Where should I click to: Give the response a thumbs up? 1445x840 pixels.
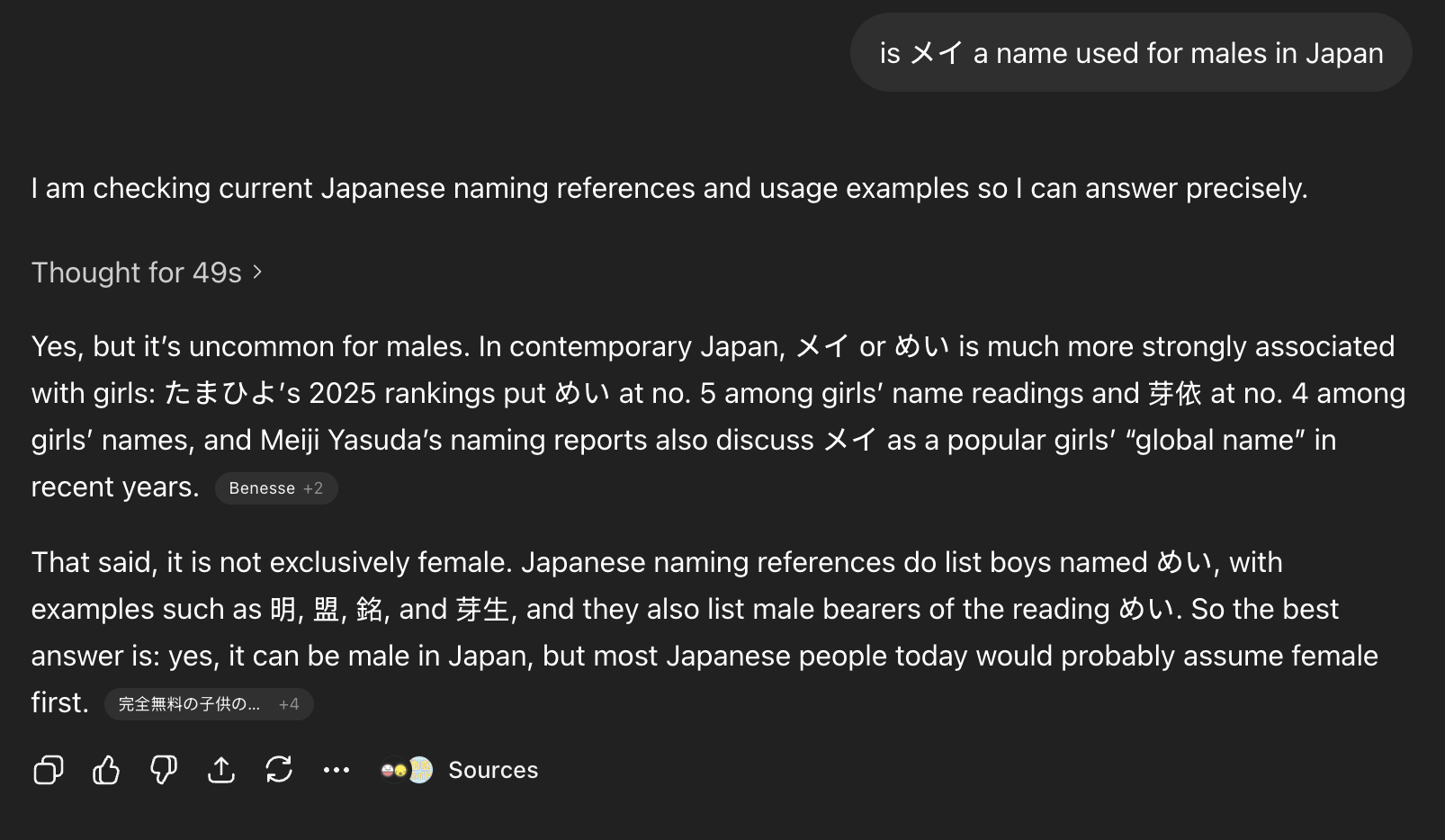coord(106,770)
